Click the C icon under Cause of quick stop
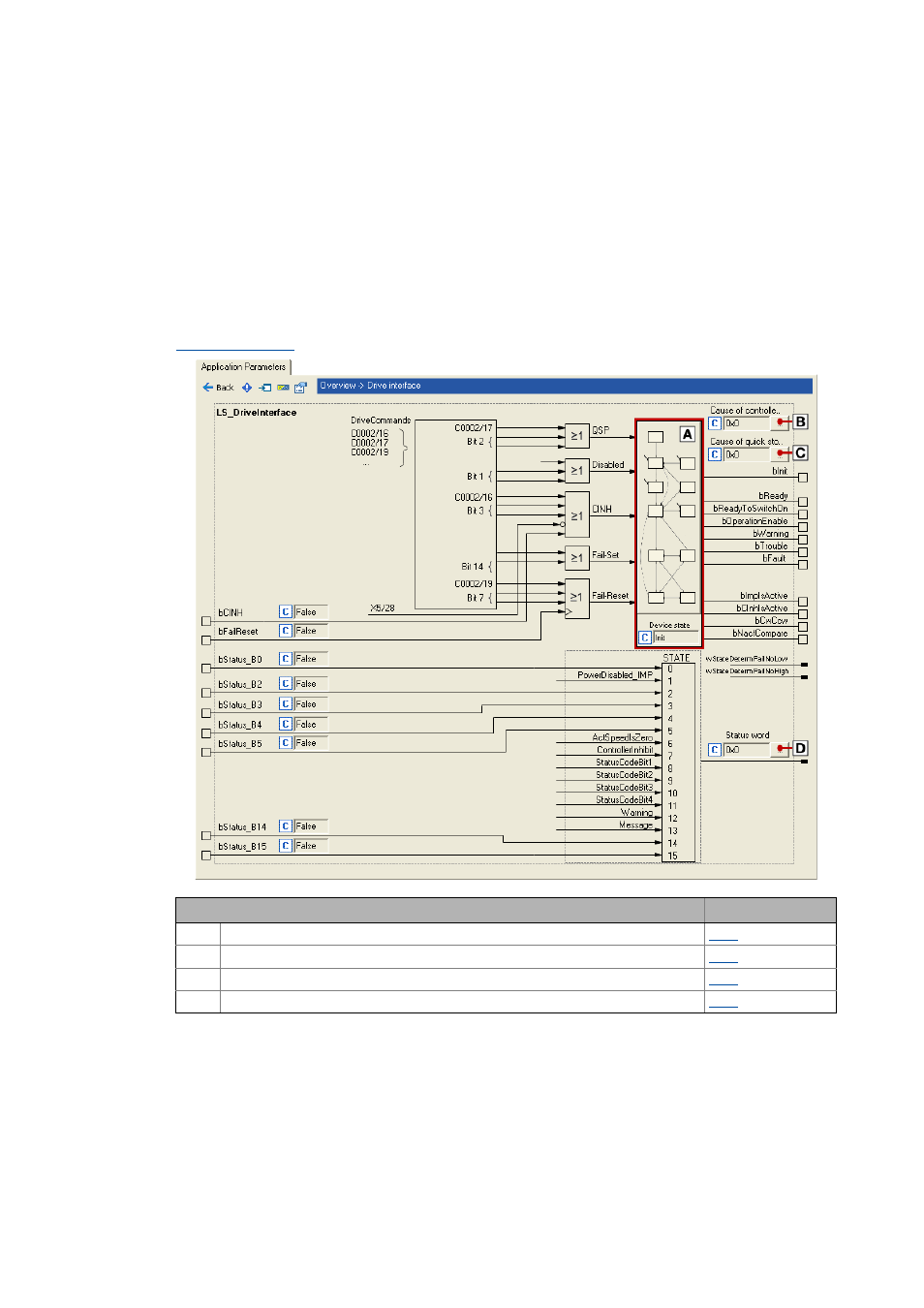This screenshot has height=1308, width=924. pos(715,454)
